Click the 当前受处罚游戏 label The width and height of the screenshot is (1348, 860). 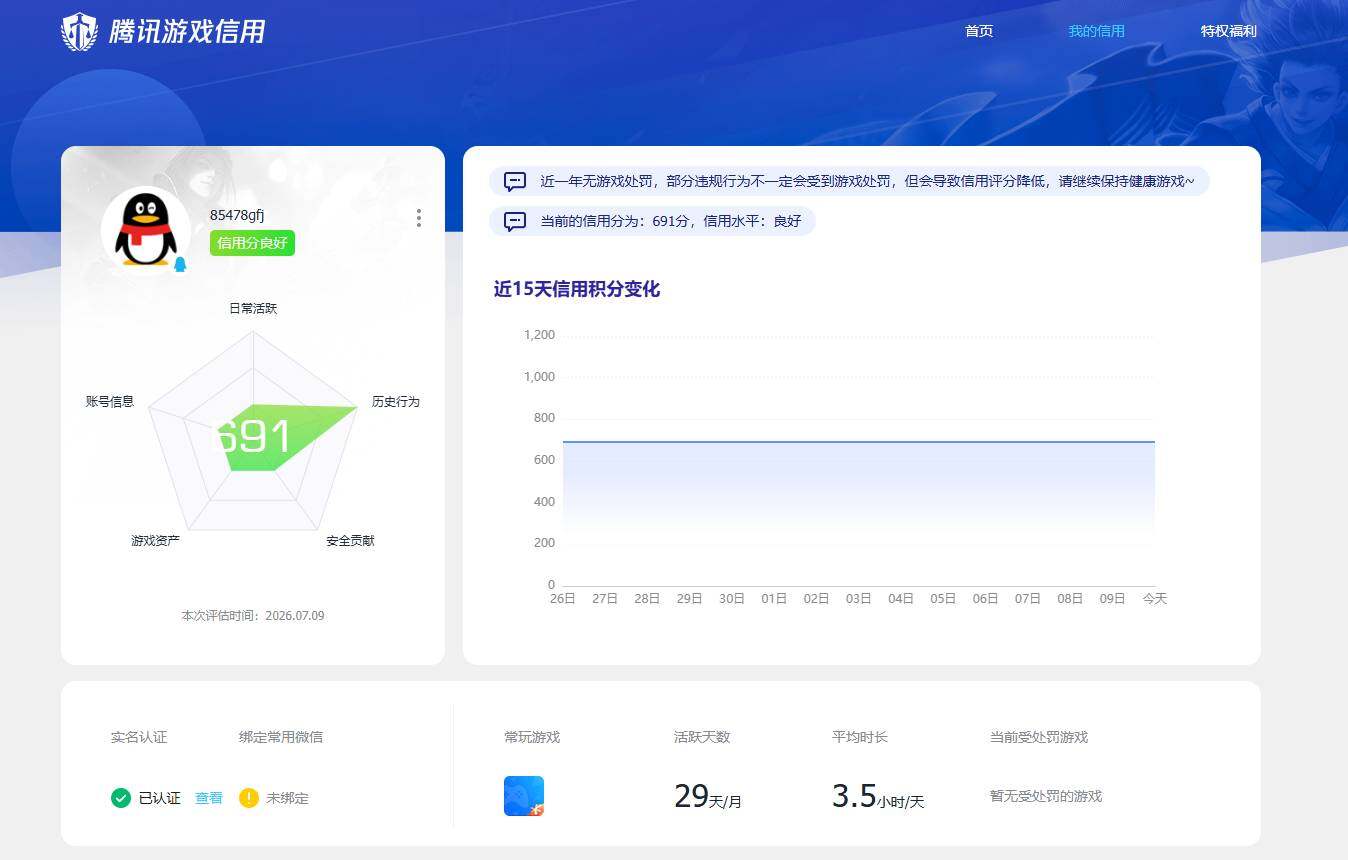tap(1039, 737)
